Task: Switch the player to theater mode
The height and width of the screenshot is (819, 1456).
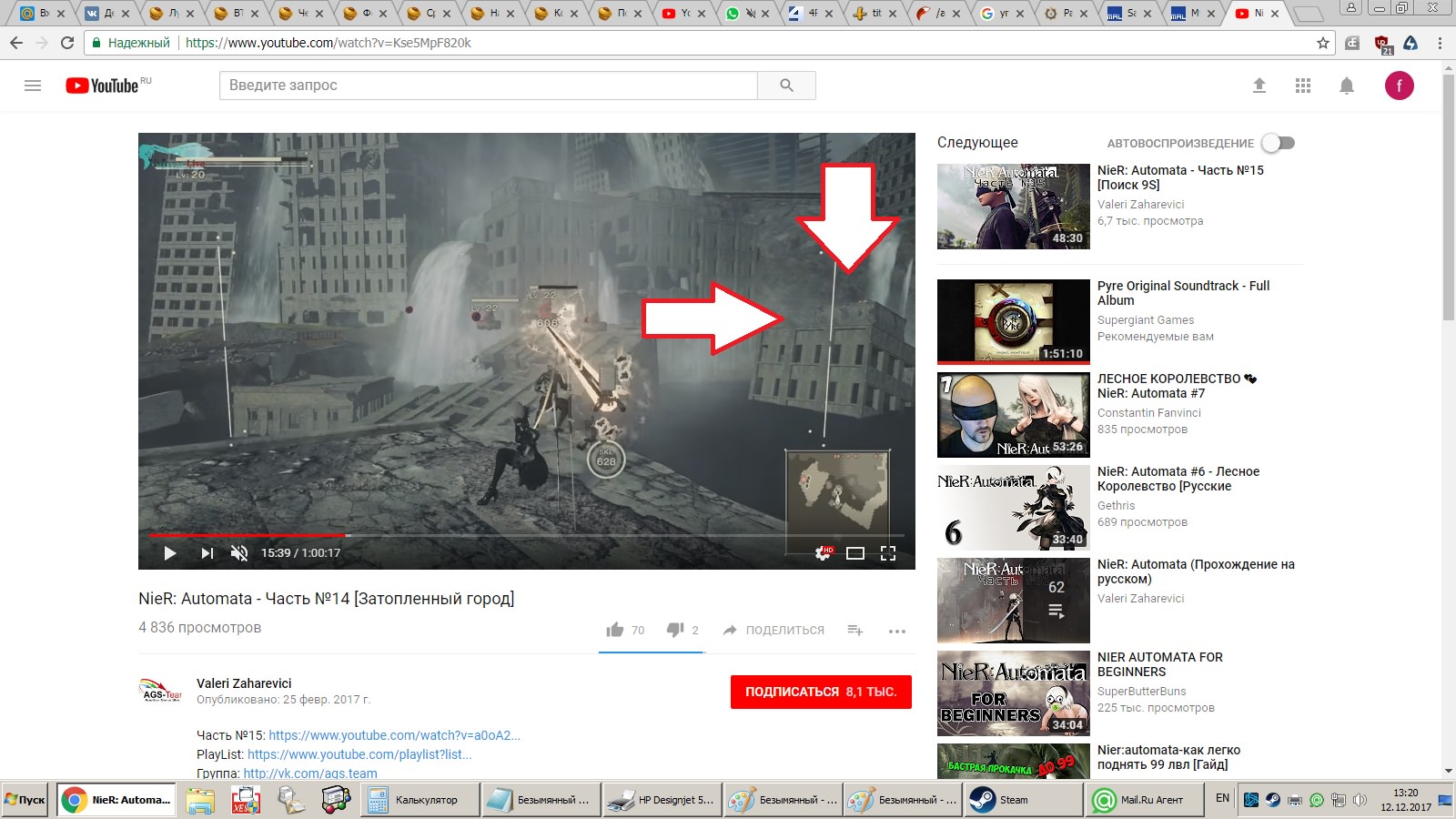Action: tap(855, 553)
